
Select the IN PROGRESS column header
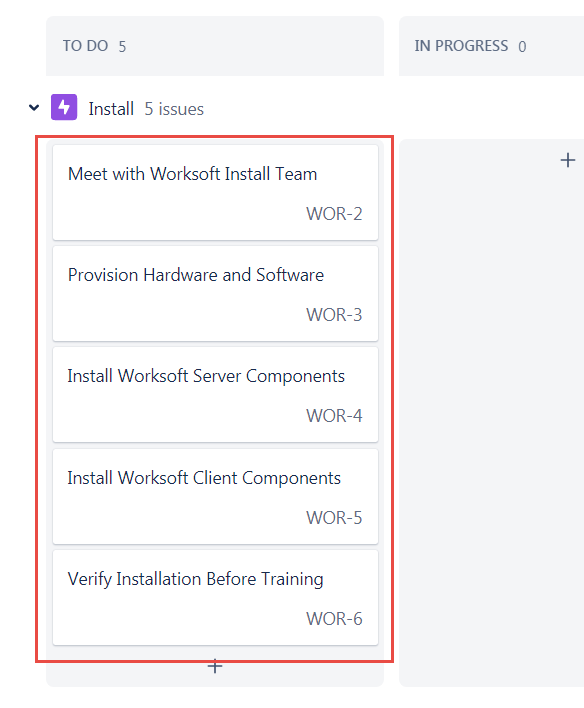pyautogui.click(x=491, y=46)
